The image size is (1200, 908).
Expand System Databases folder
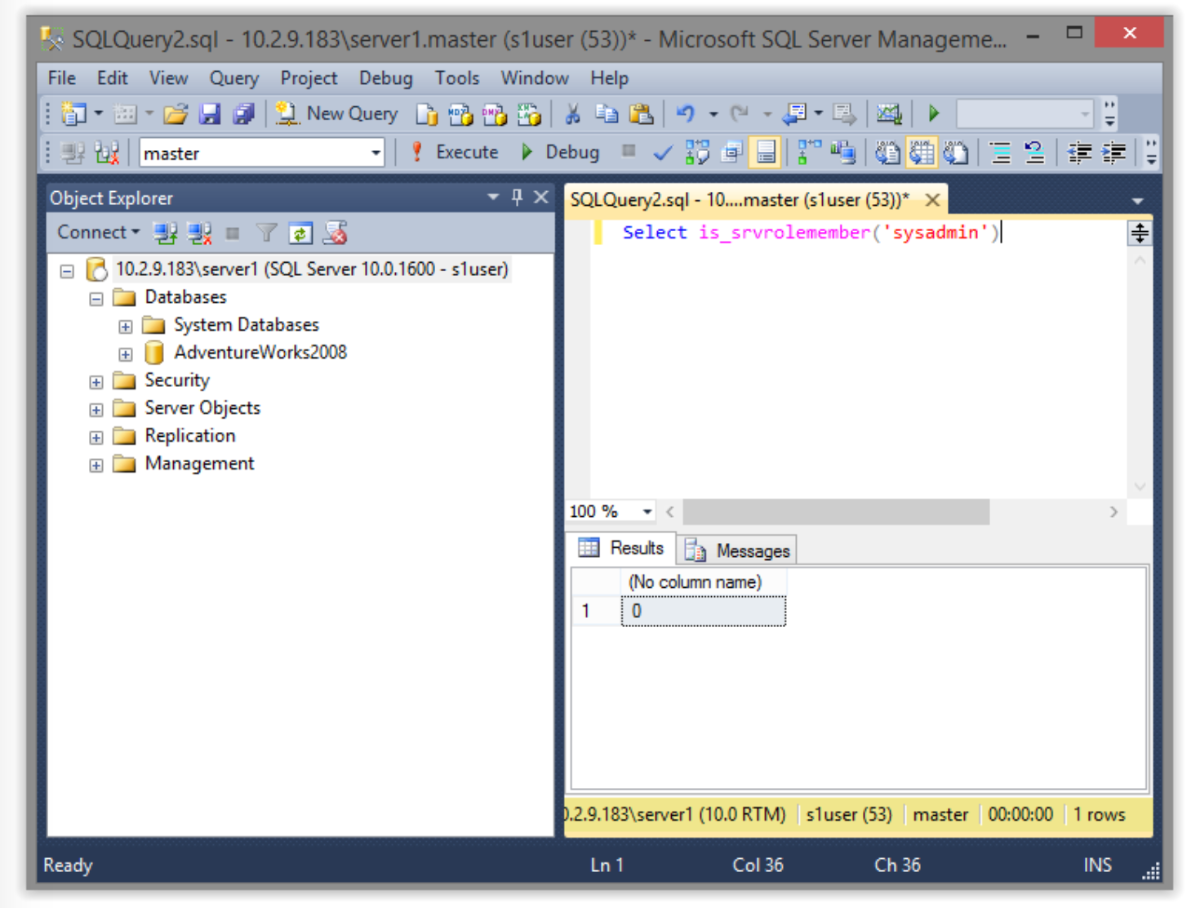pyautogui.click(x=125, y=326)
